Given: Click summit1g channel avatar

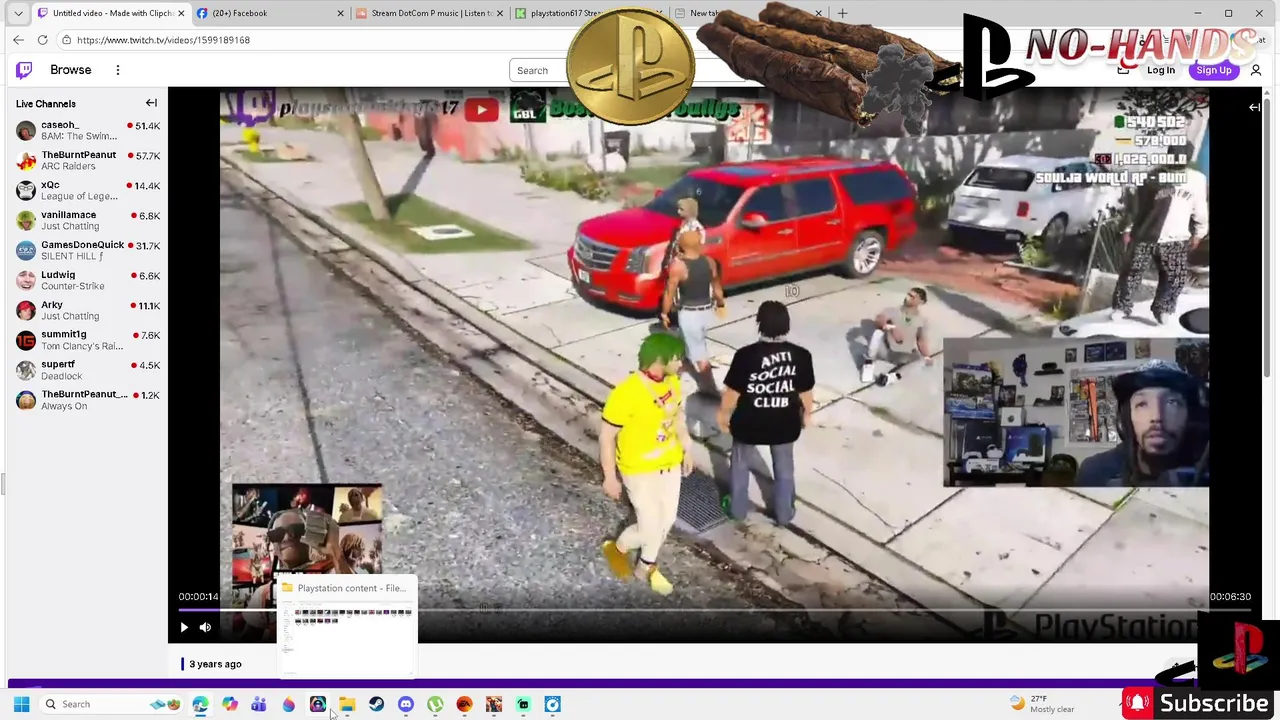Looking at the screenshot, I should [x=26, y=340].
